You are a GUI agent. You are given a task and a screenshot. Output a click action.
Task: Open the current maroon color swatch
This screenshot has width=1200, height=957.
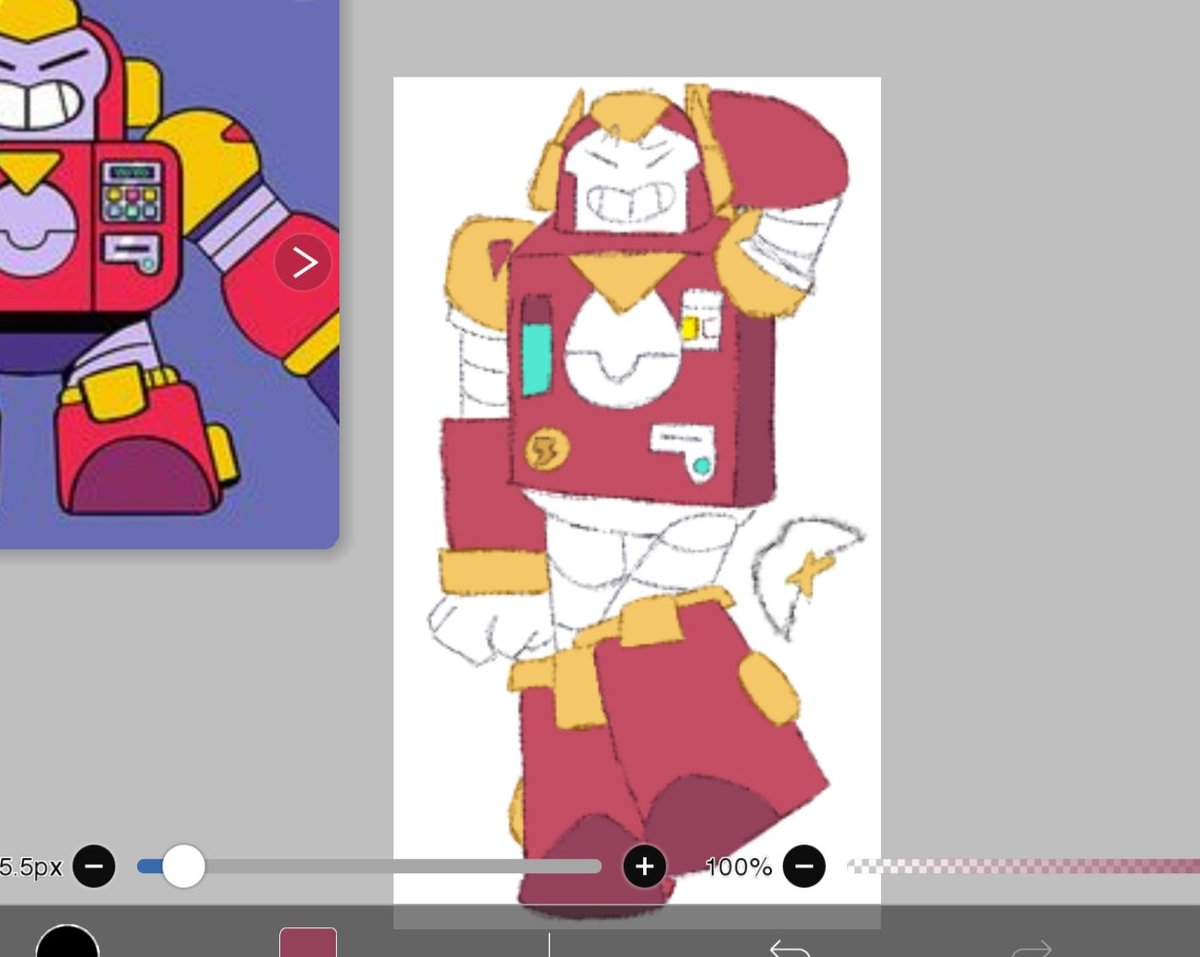click(308, 942)
